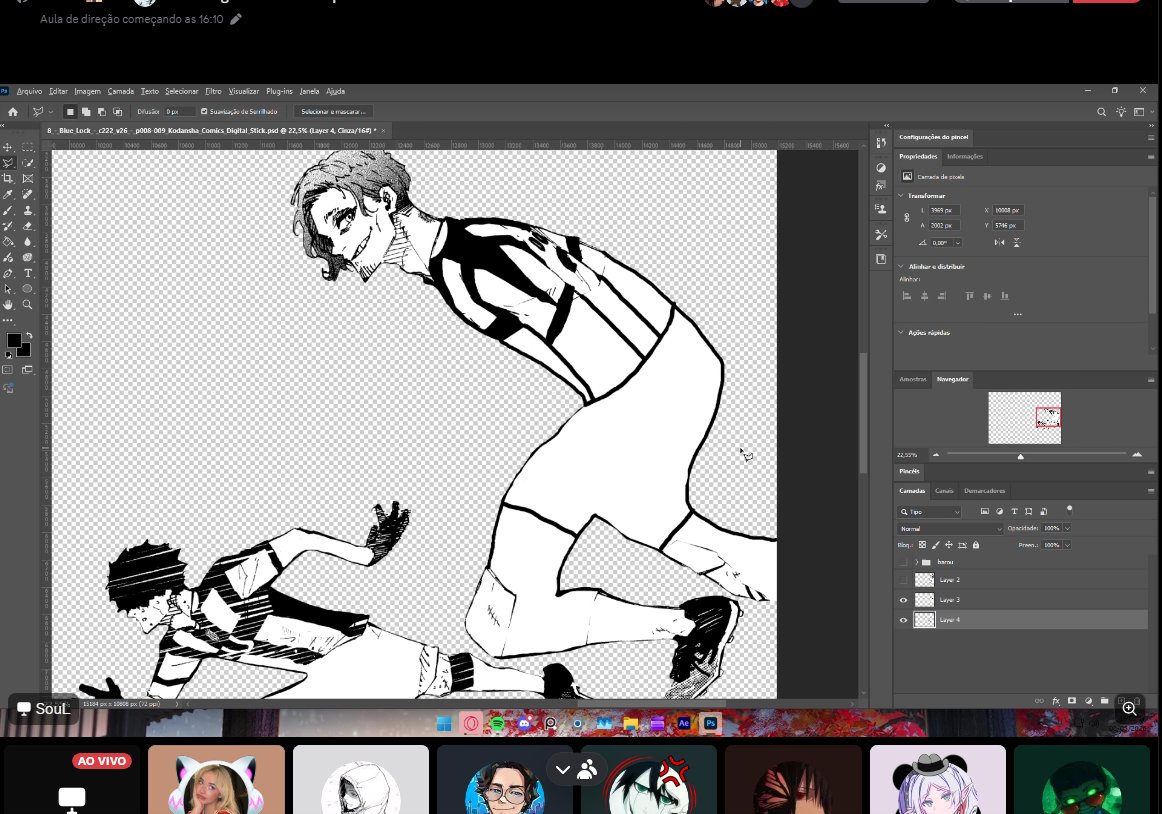This screenshot has width=1162, height=814.
Task: Filter layers by pixel layer type
Action: [x=985, y=512]
